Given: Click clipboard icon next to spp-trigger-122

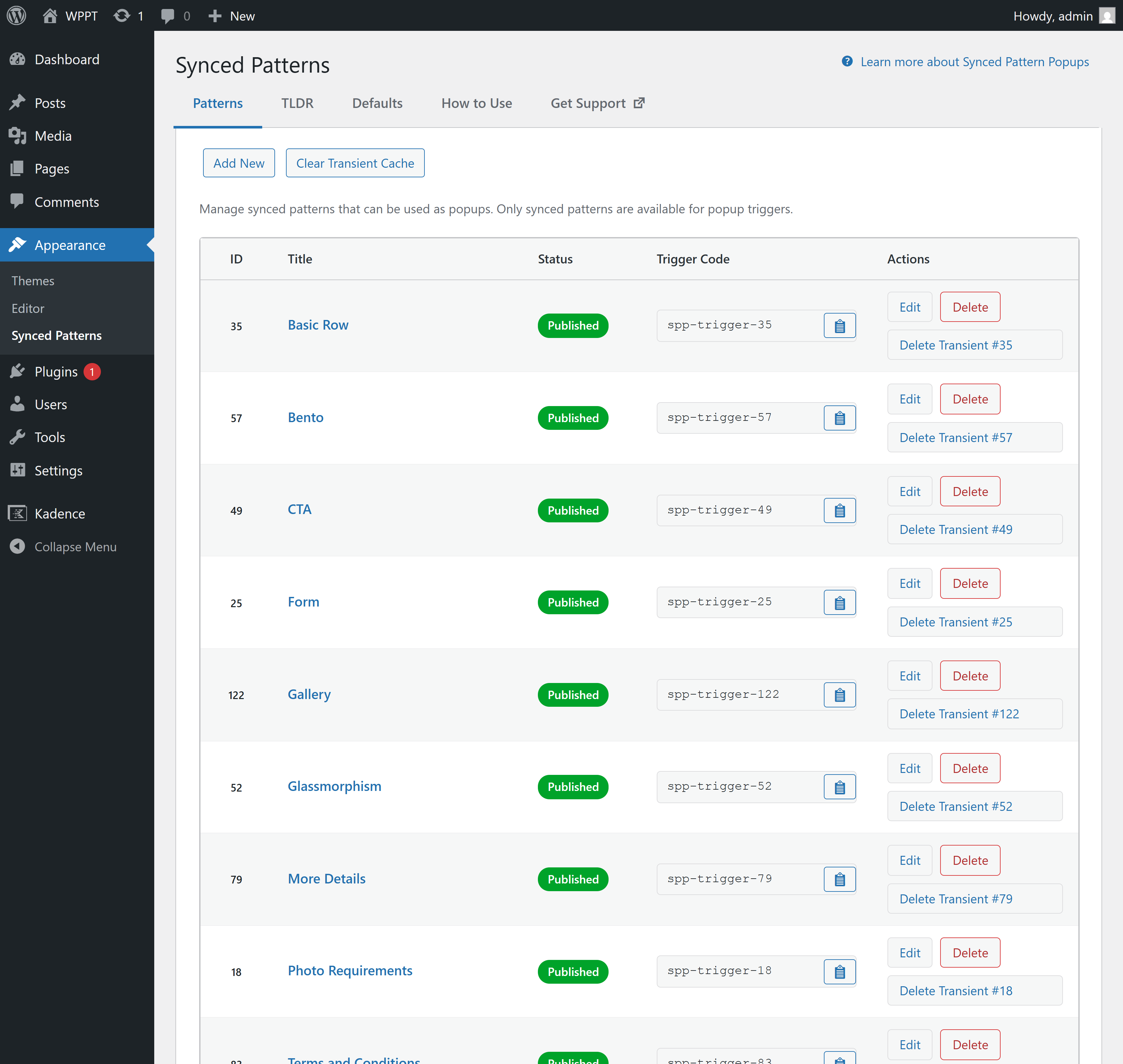Looking at the screenshot, I should pos(839,695).
